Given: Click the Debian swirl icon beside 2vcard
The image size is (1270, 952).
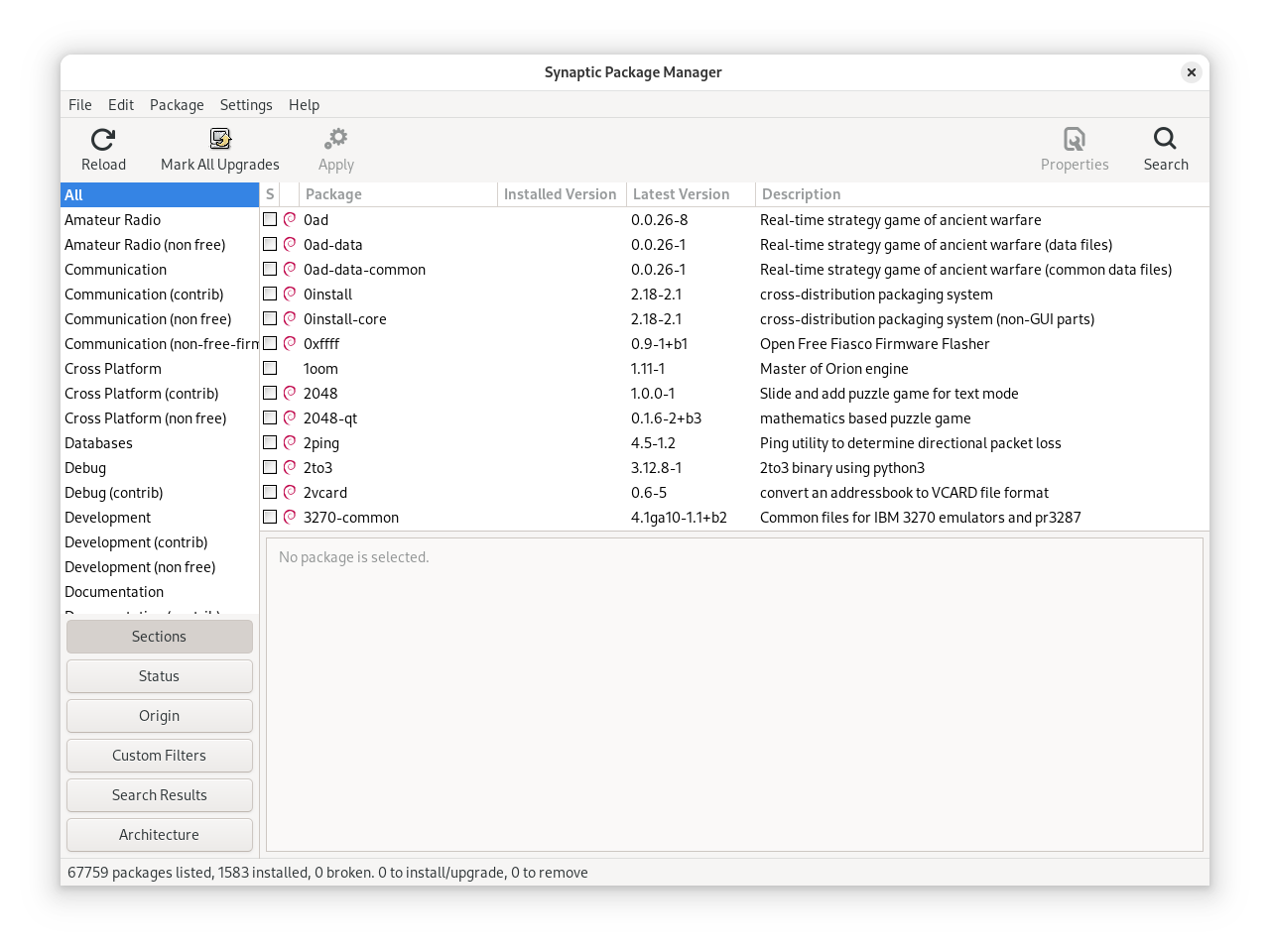Looking at the screenshot, I should coord(290,492).
